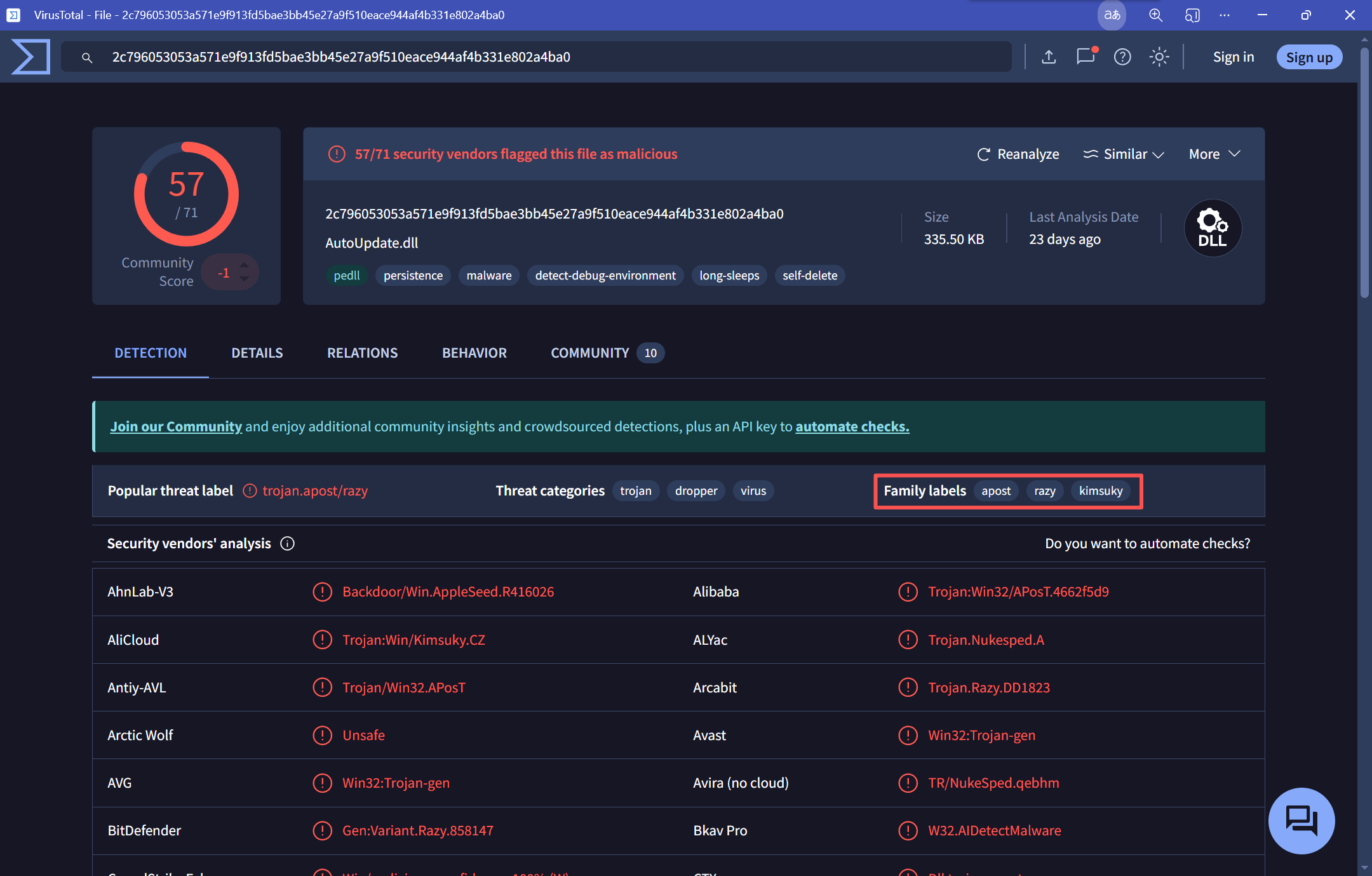Image resolution: width=1372 pixels, height=876 pixels.
Task: Click info icon beside Security vendors' analysis
Action: coord(287,544)
